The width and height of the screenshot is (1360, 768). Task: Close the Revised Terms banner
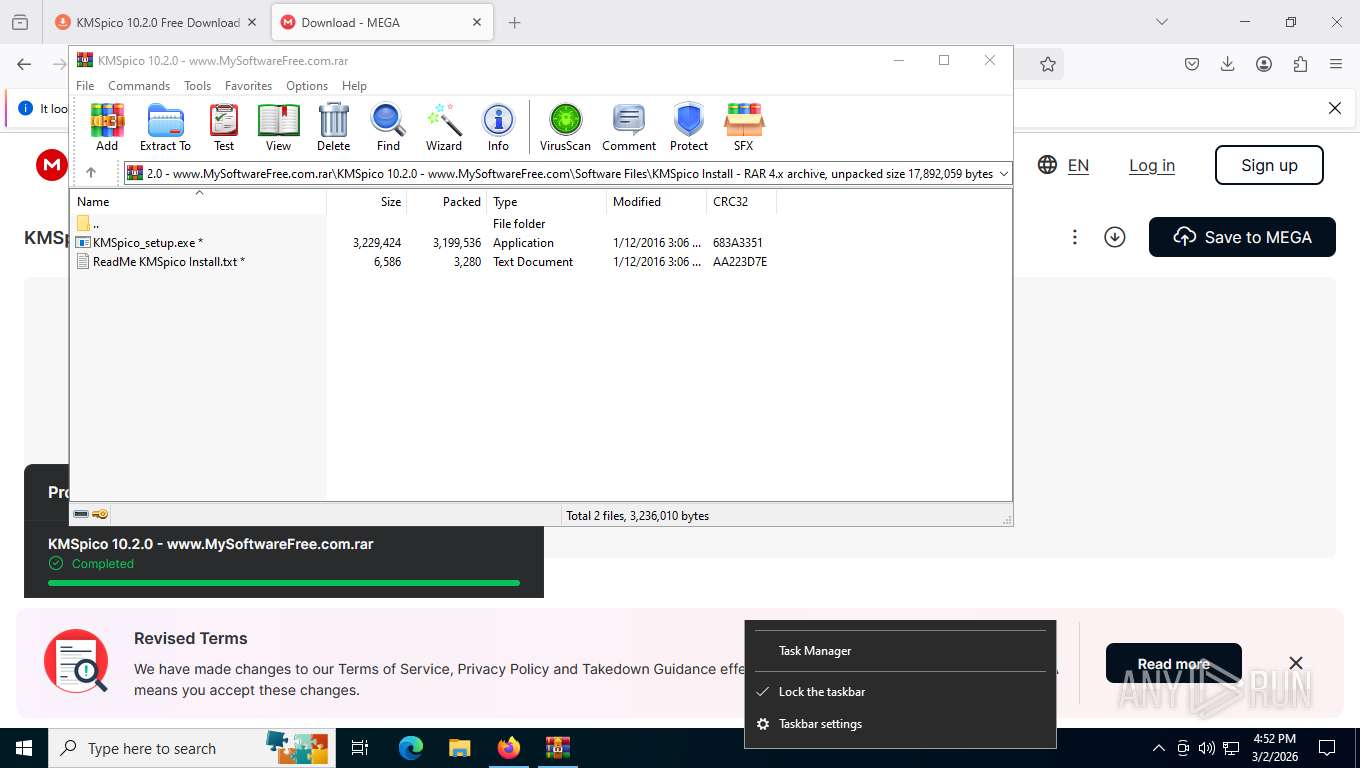(1296, 663)
